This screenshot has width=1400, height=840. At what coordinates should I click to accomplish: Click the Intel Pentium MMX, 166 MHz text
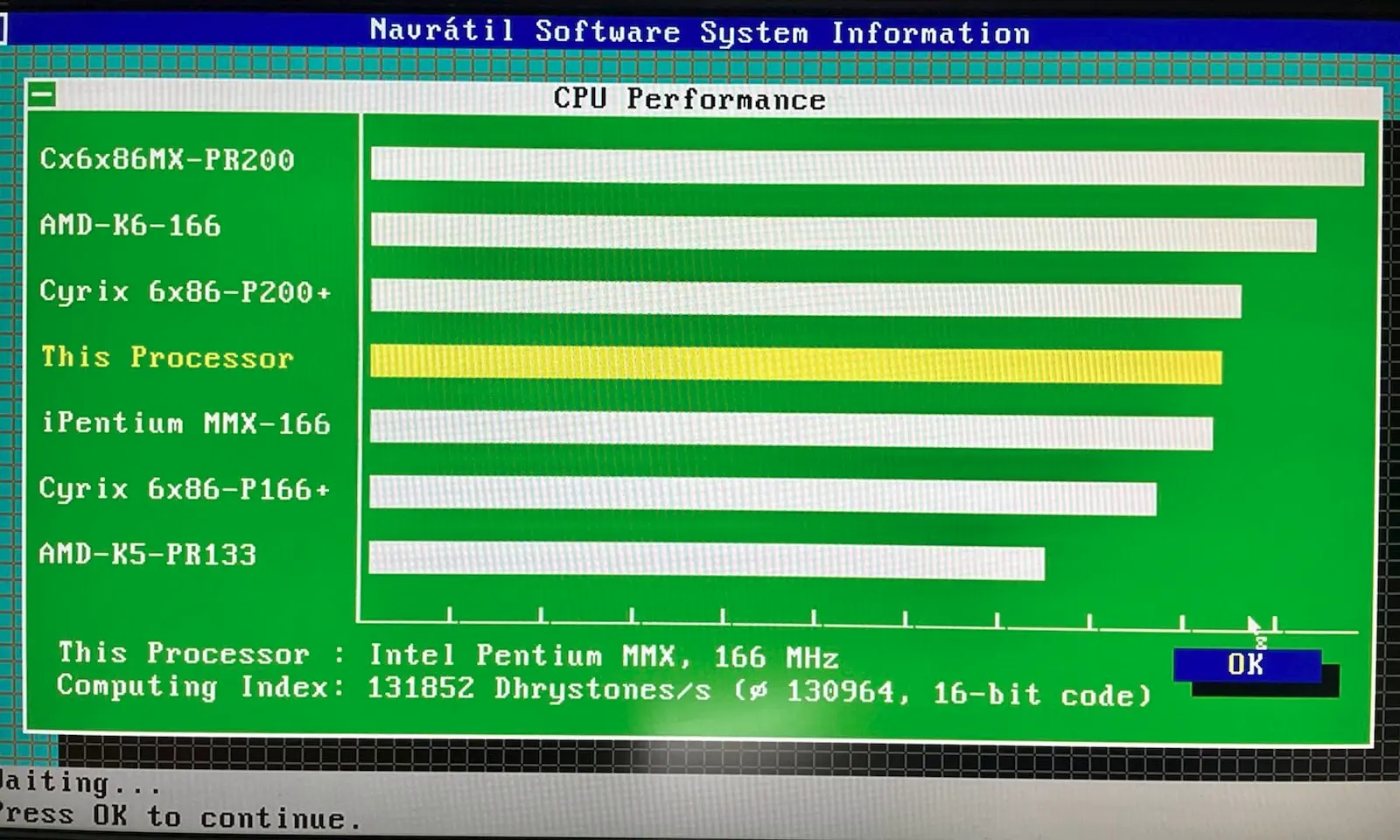coord(604,656)
